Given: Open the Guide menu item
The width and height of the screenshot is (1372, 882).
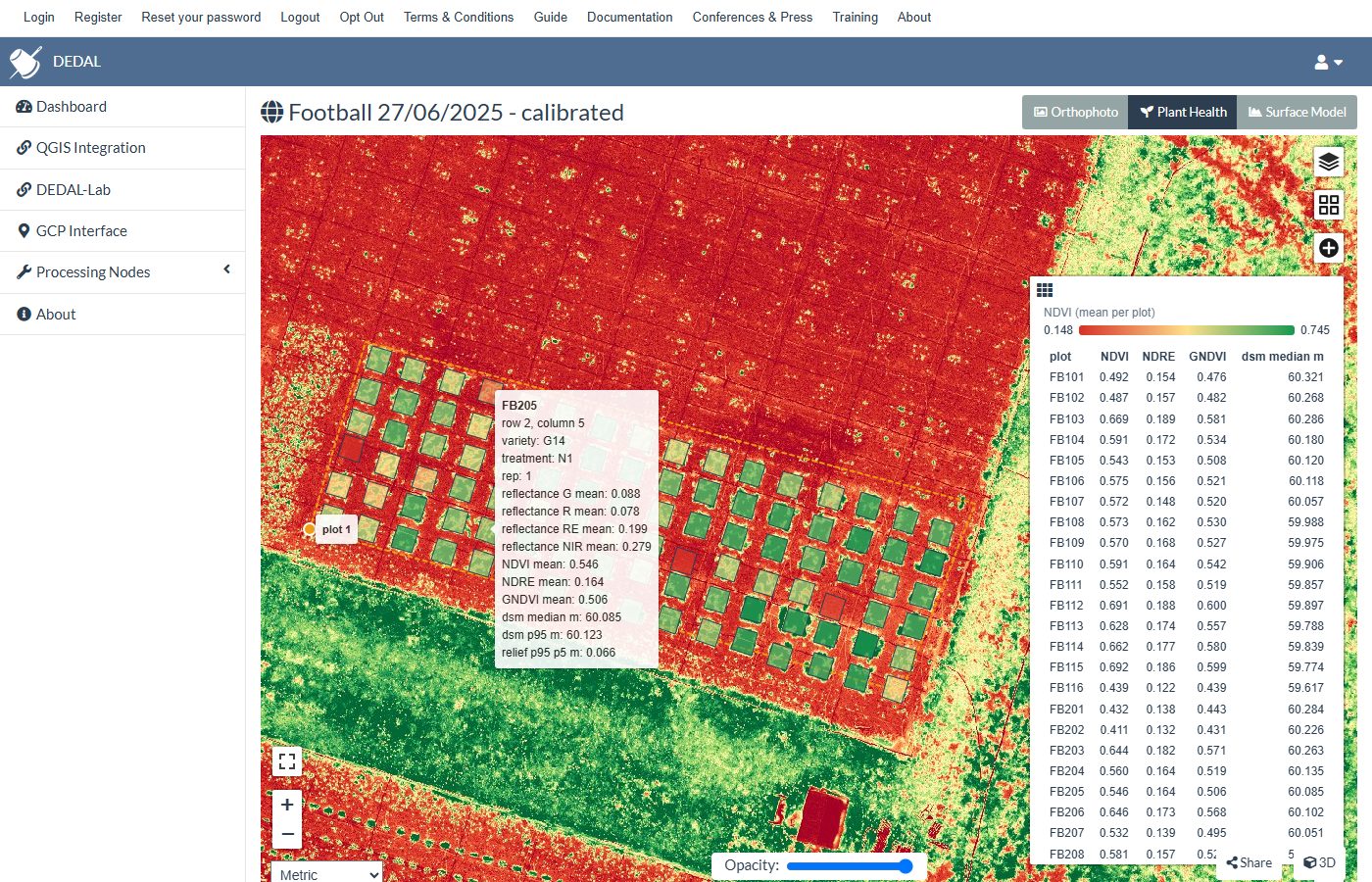Looking at the screenshot, I should [551, 17].
